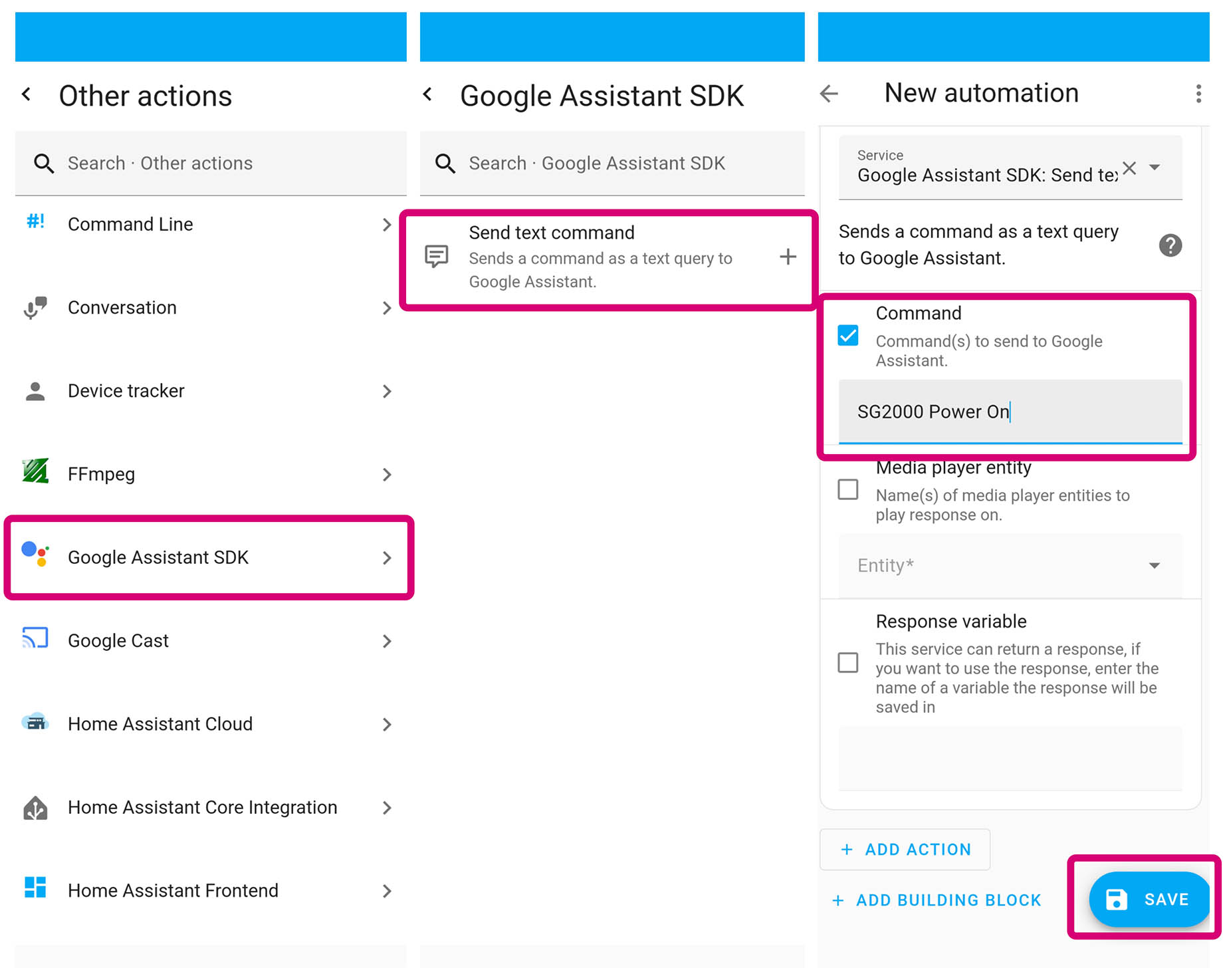Click the Google Cast icon
The image size is (1225, 980).
(x=35, y=638)
